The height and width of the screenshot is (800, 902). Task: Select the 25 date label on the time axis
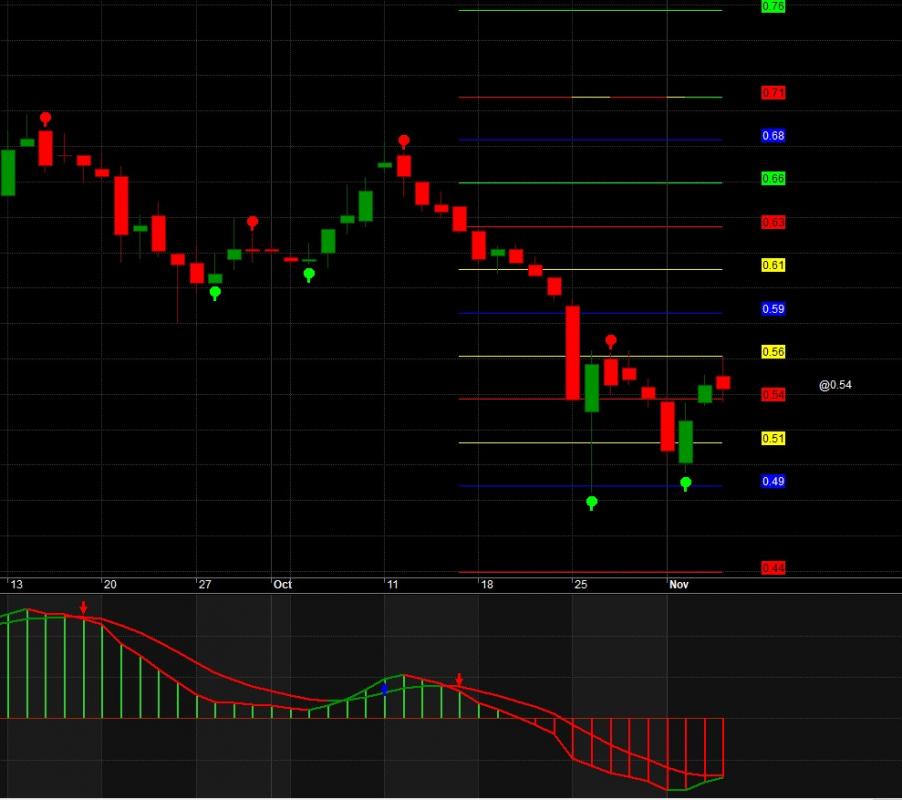(580, 584)
